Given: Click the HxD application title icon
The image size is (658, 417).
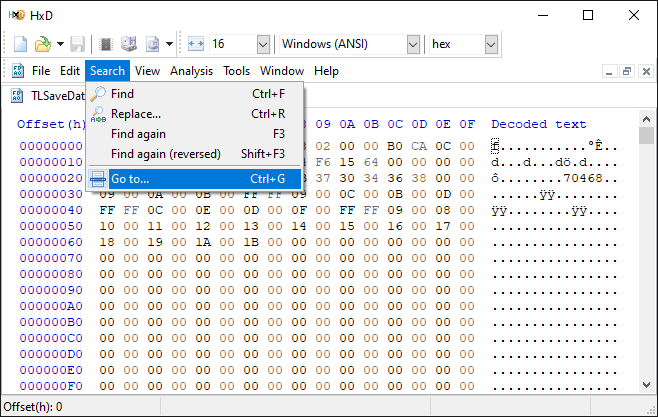Looking at the screenshot, I should [x=17, y=16].
